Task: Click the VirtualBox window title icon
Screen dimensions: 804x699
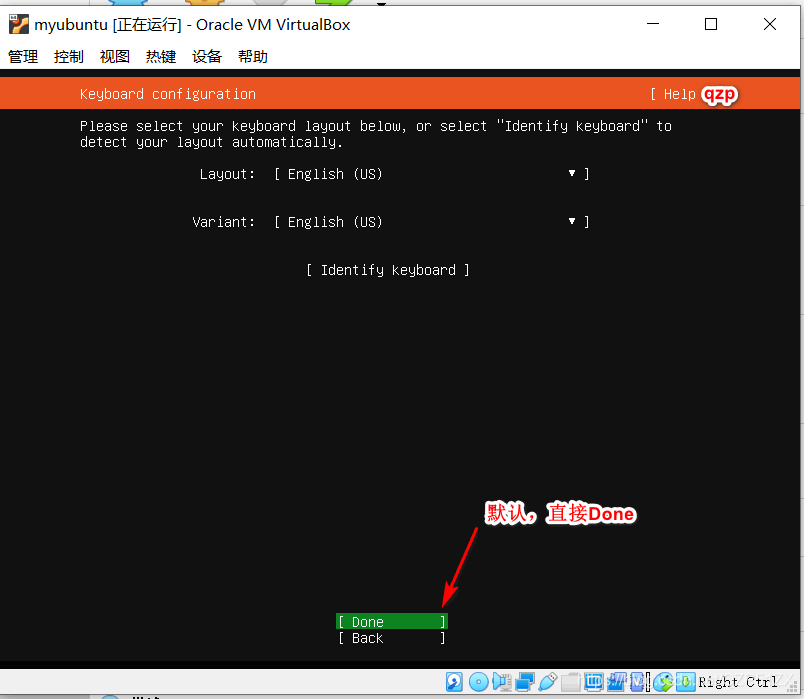Action: point(18,24)
